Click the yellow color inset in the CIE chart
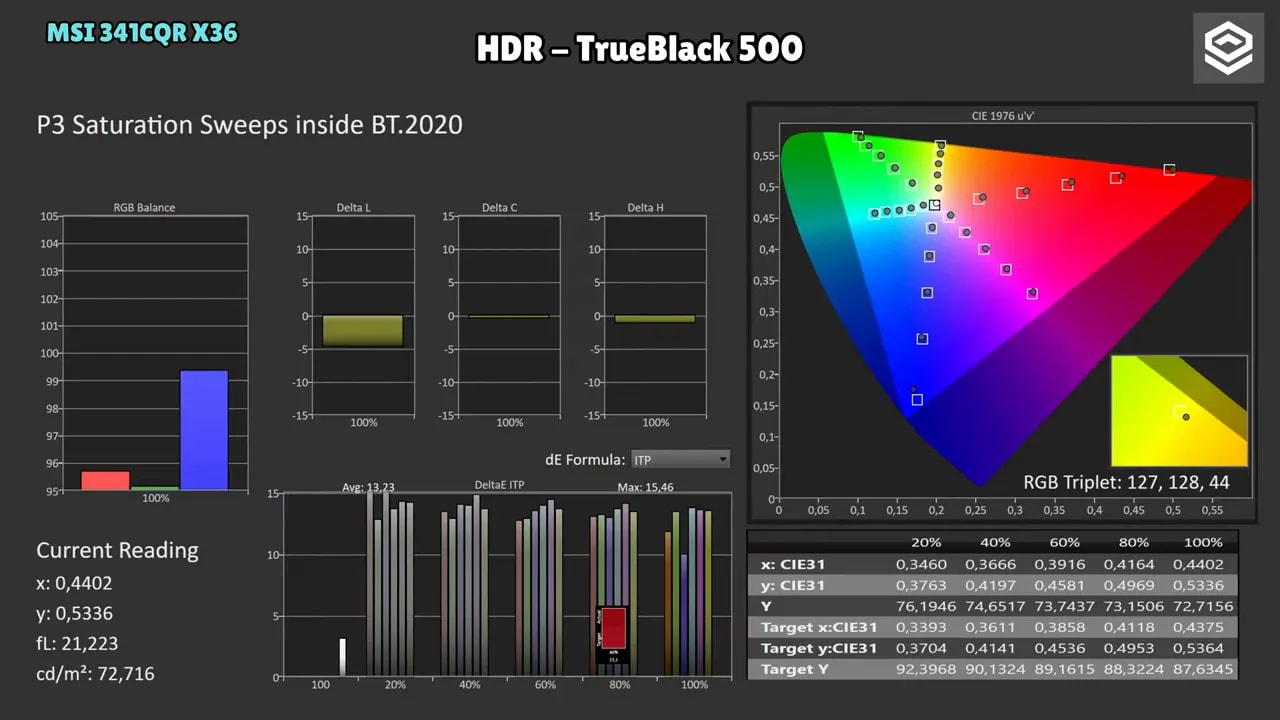This screenshot has width=1280, height=720. (x=1179, y=410)
